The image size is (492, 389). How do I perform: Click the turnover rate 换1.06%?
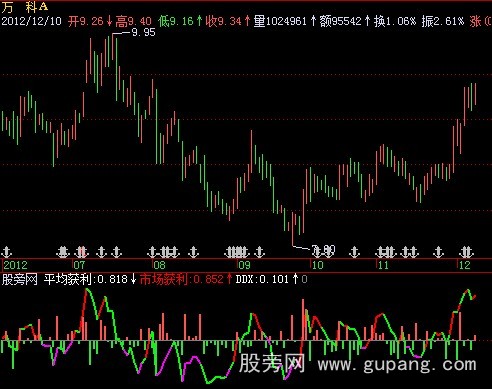pos(395,21)
